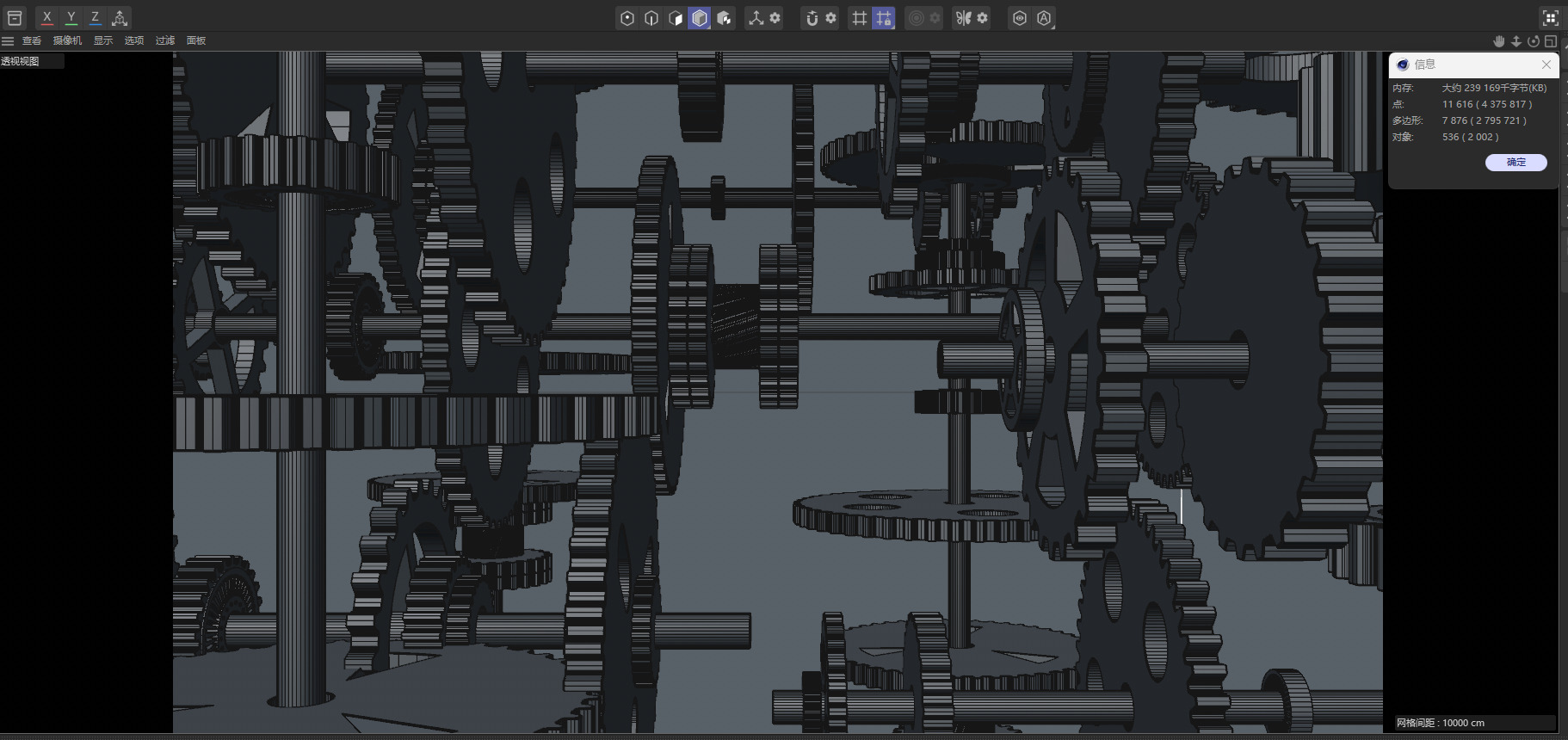Viewport: 1568px width, 740px height.
Task: Click the 点 value 11 616 ( 4 375 817 )
Action: pyautogui.click(x=1487, y=104)
